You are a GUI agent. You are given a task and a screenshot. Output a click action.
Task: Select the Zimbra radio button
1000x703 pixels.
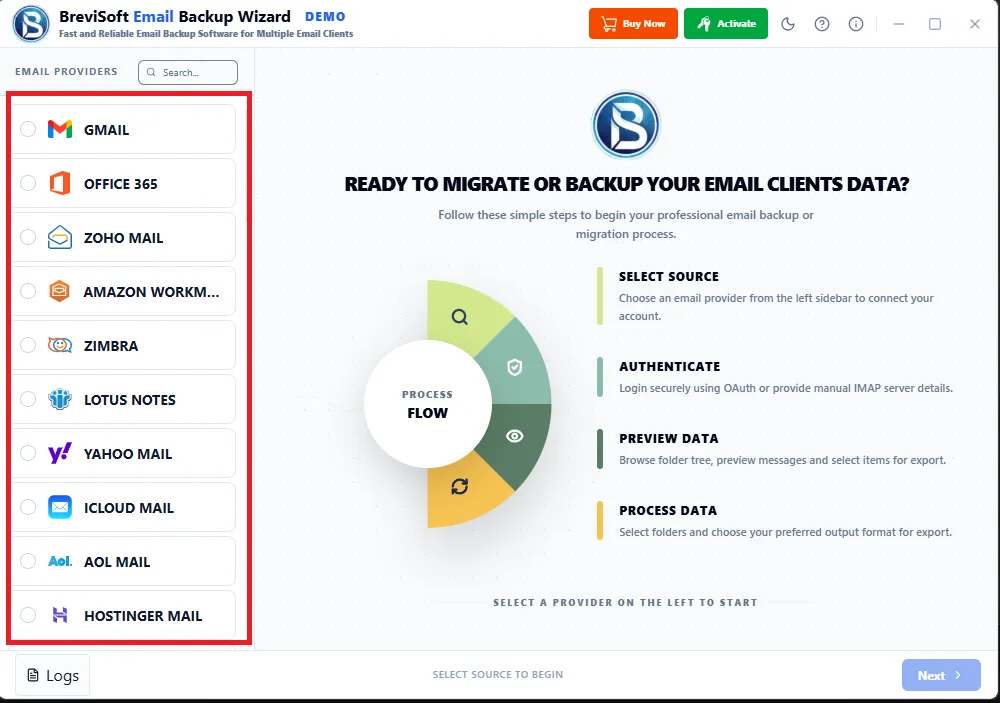coord(28,345)
